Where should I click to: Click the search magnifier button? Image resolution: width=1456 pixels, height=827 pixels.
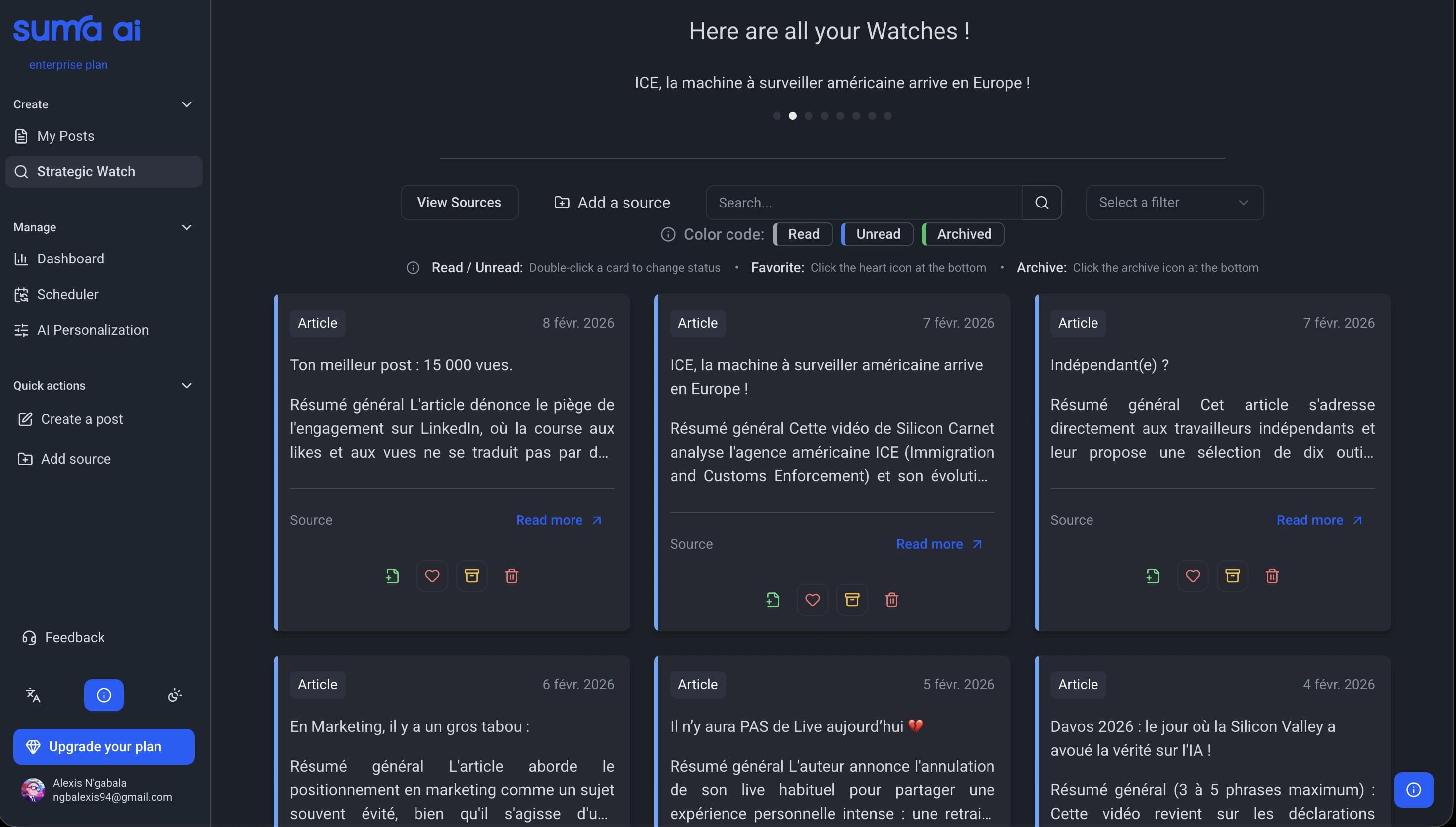tap(1041, 203)
